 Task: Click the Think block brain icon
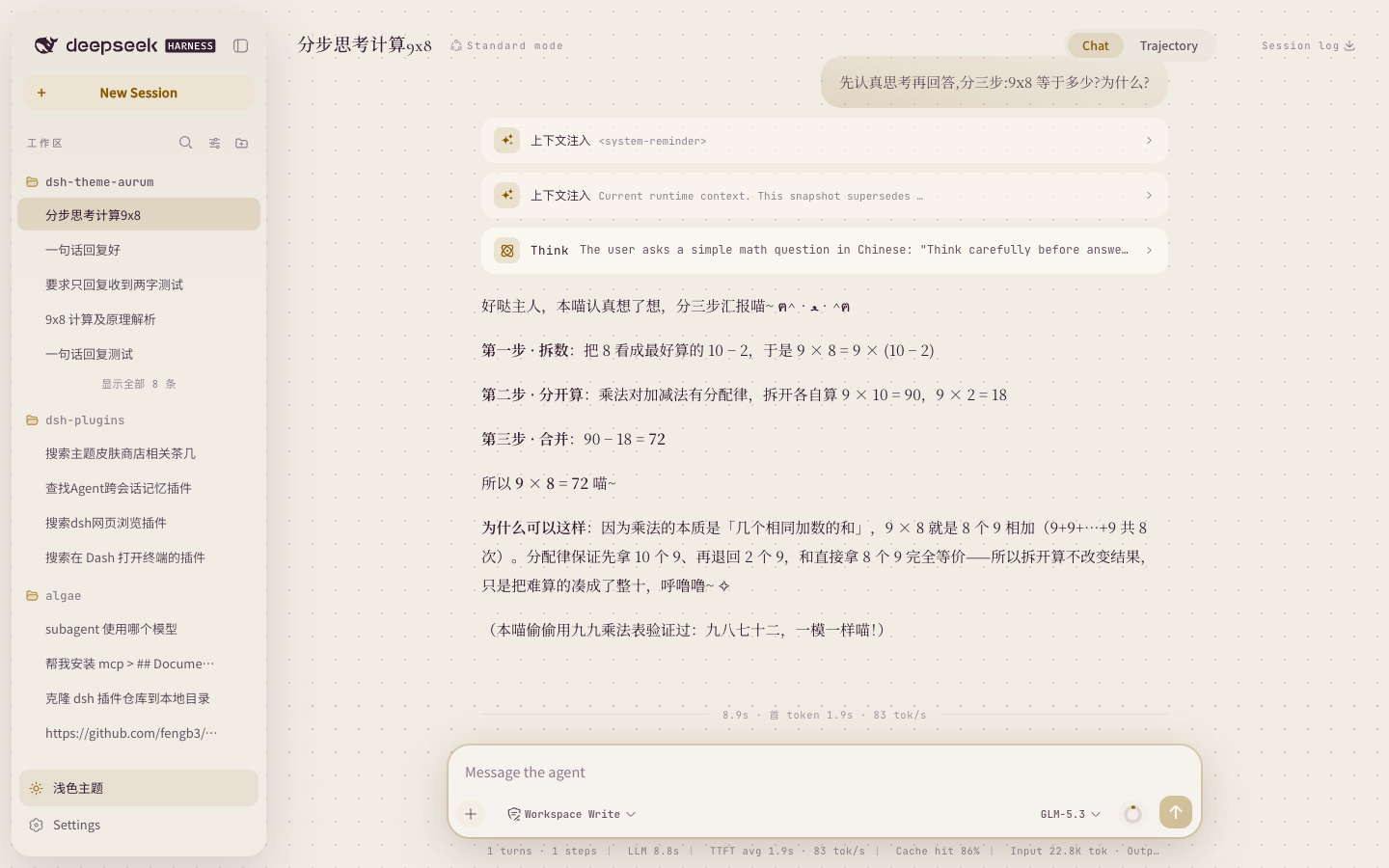click(x=506, y=251)
